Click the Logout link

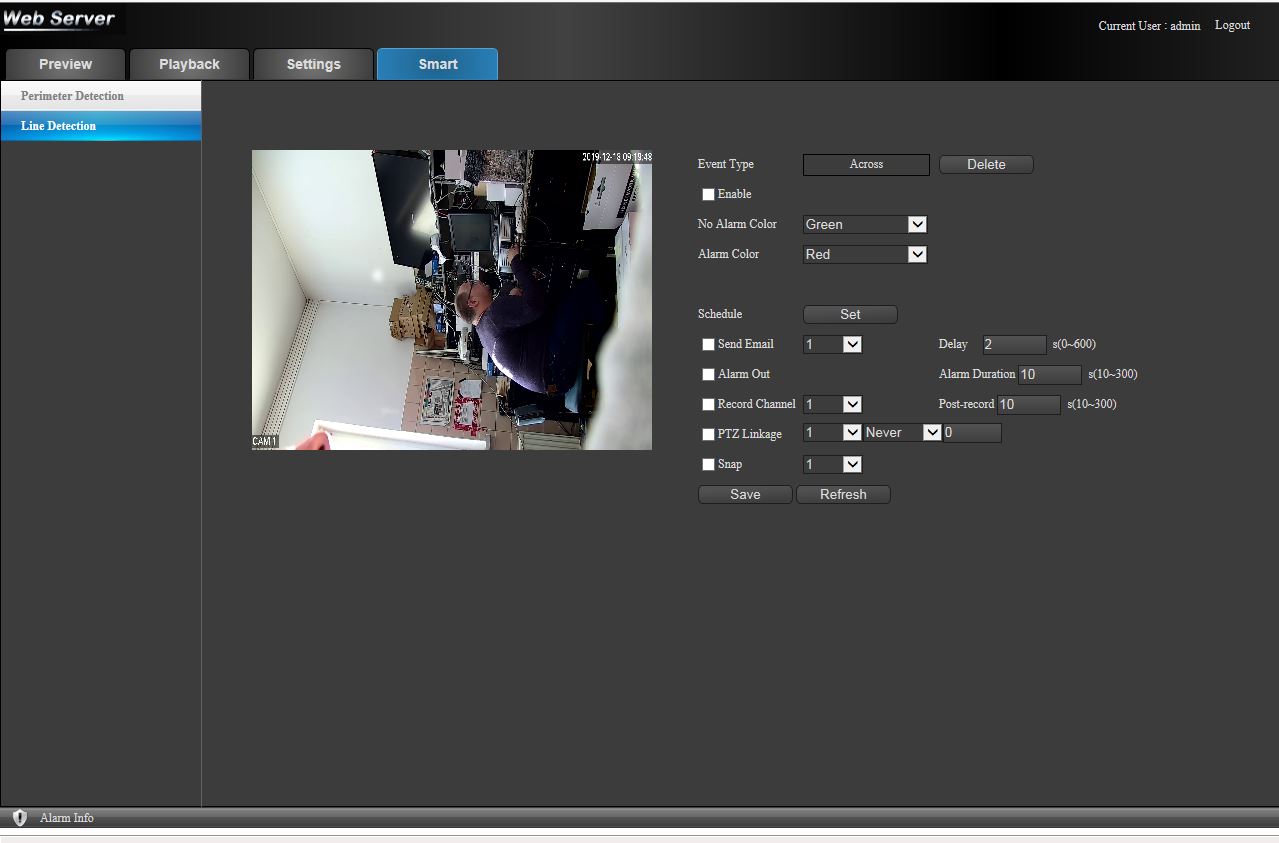1232,25
